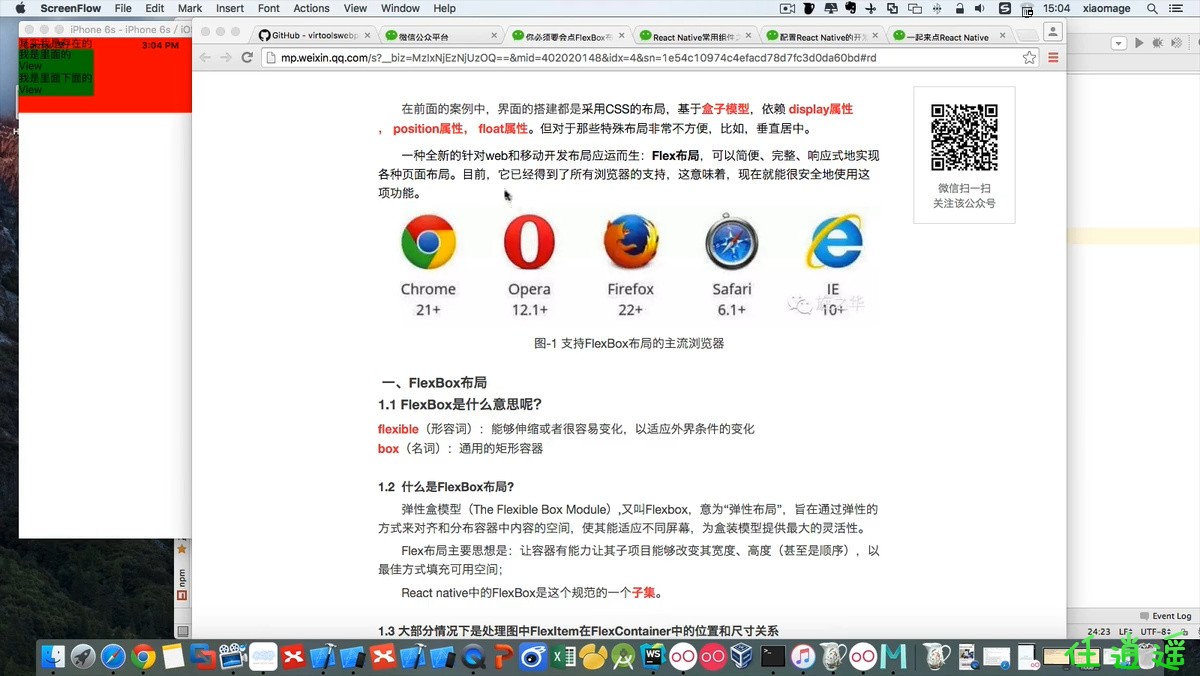Open the Help menu

pyautogui.click(x=445, y=8)
